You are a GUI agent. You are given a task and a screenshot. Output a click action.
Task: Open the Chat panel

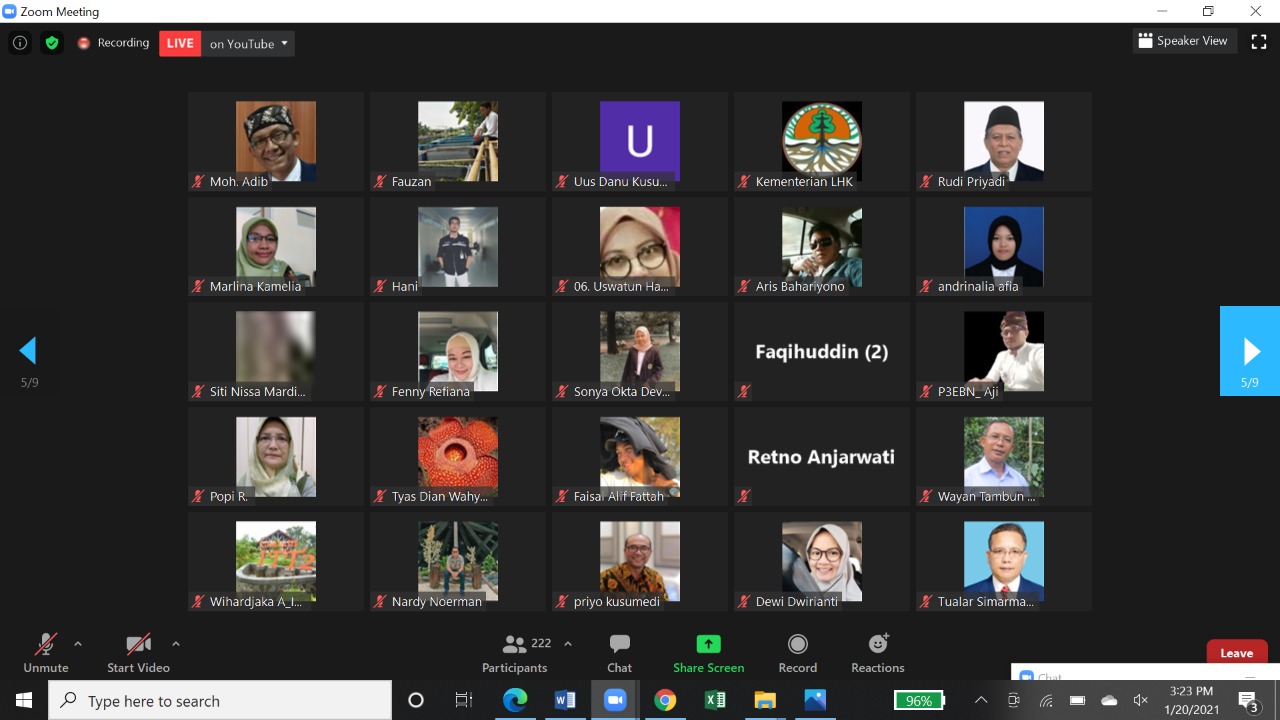click(x=619, y=653)
